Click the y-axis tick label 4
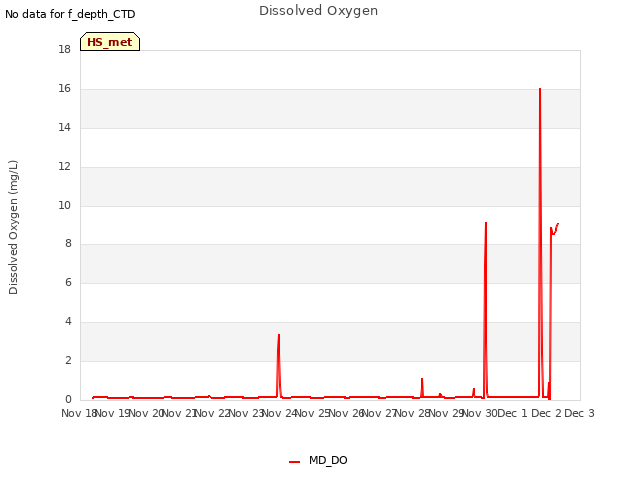The width and height of the screenshot is (640, 480). [68, 321]
